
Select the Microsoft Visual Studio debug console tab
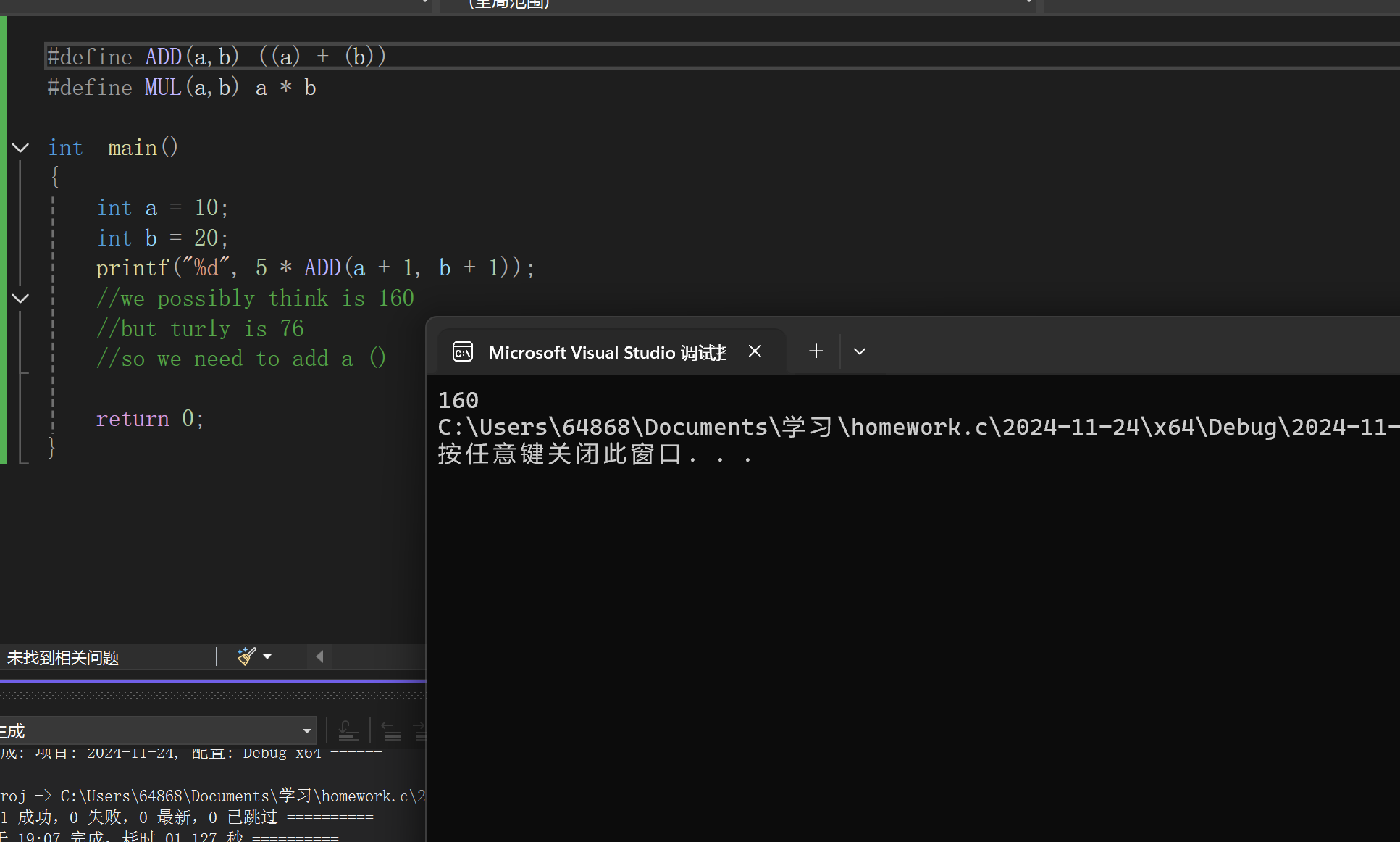607,353
